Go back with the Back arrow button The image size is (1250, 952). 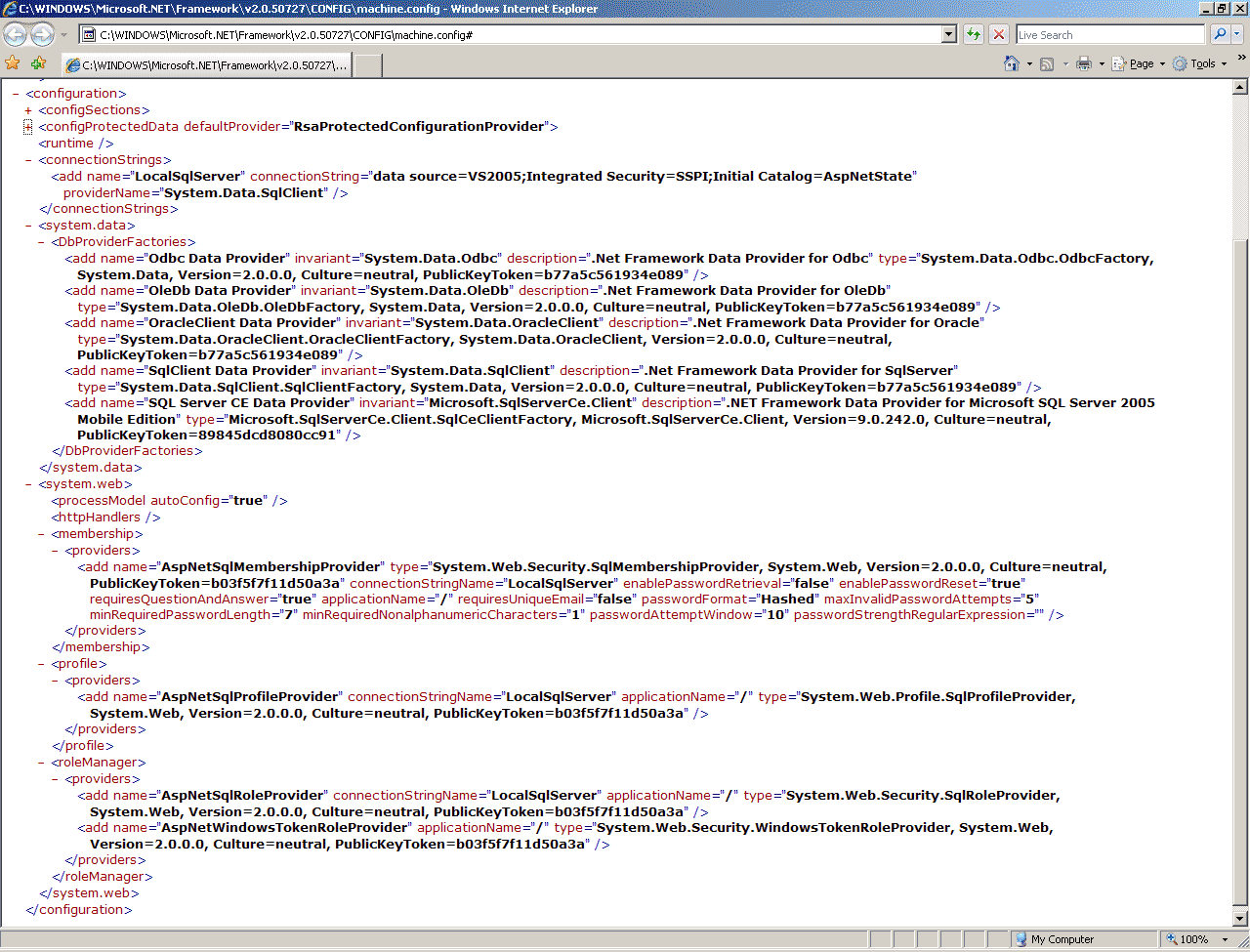(16, 35)
